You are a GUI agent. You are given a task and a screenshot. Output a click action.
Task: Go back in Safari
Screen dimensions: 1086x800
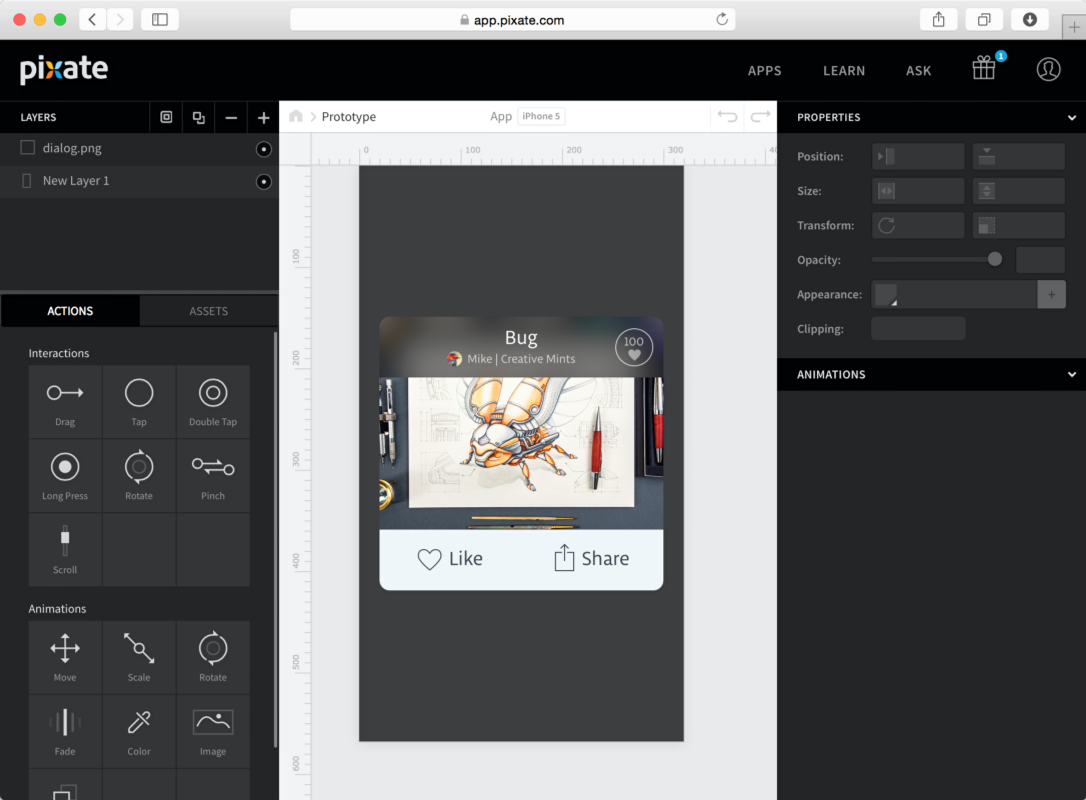point(92,19)
